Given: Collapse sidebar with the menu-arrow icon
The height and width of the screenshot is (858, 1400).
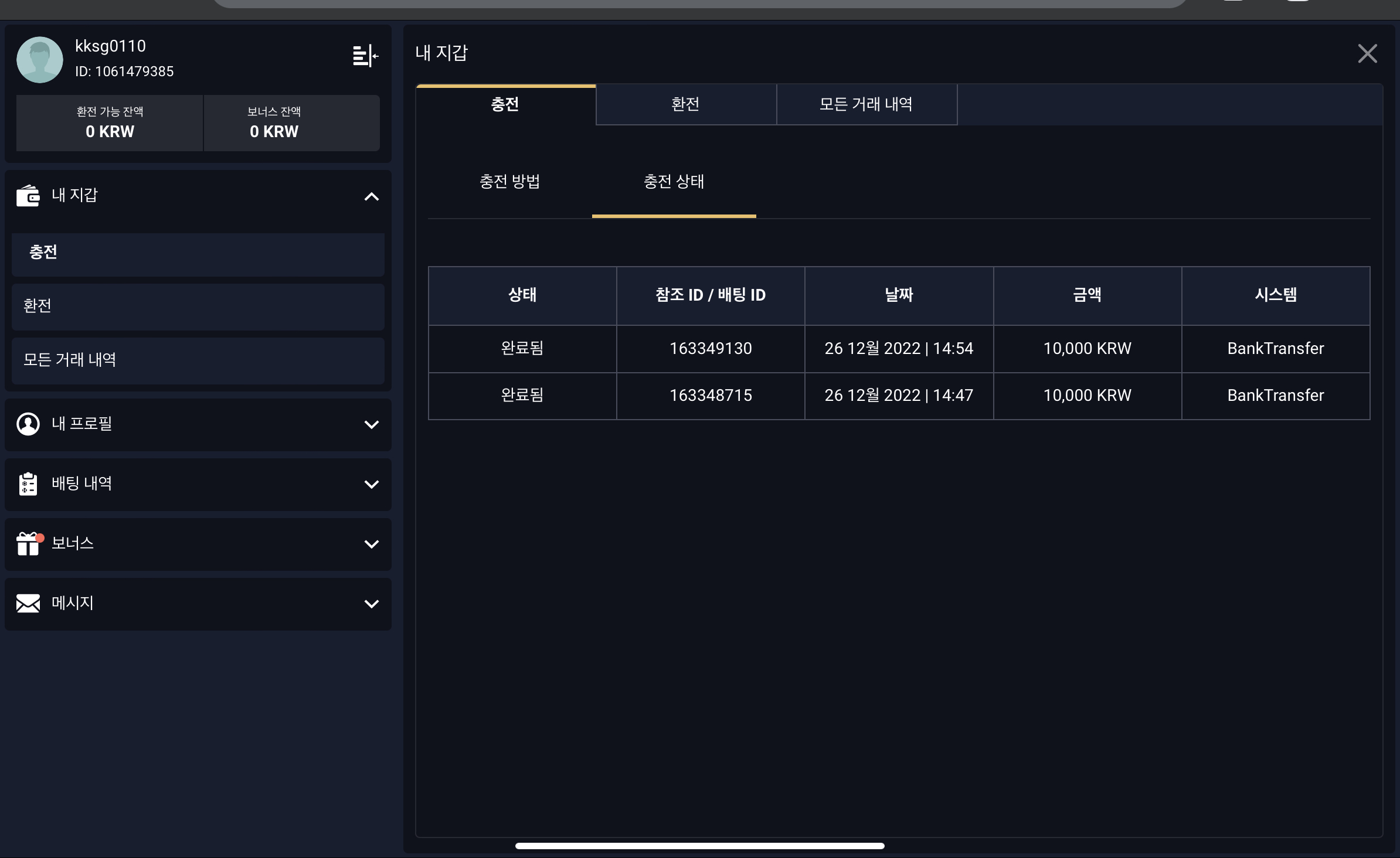Looking at the screenshot, I should (365, 56).
